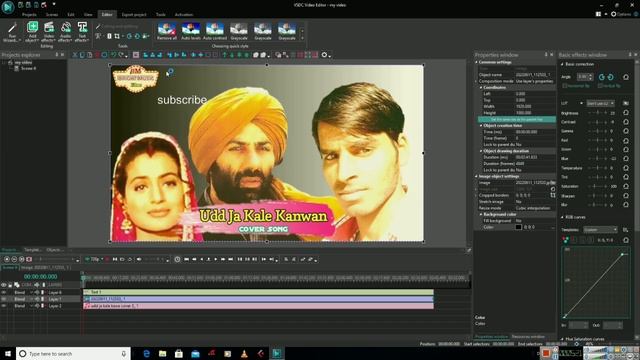Image resolution: width=640 pixels, height=360 pixels.
Task: Collapse the Coordinates section
Action: (481, 87)
